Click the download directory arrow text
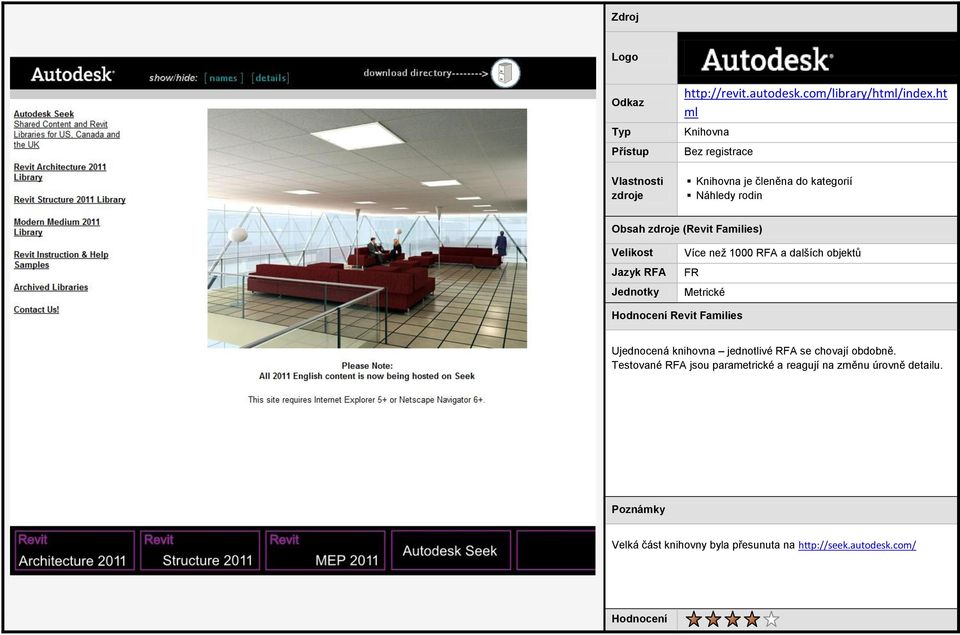Viewport: 960px width, 635px height. [426, 73]
